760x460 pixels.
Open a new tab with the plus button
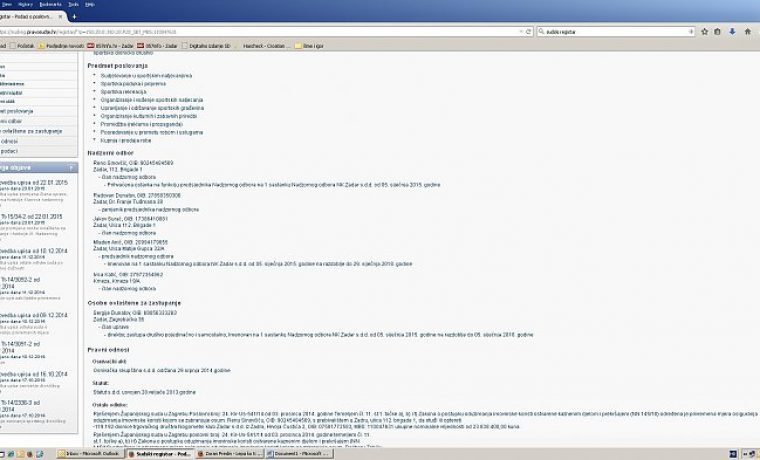coord(74,16)
